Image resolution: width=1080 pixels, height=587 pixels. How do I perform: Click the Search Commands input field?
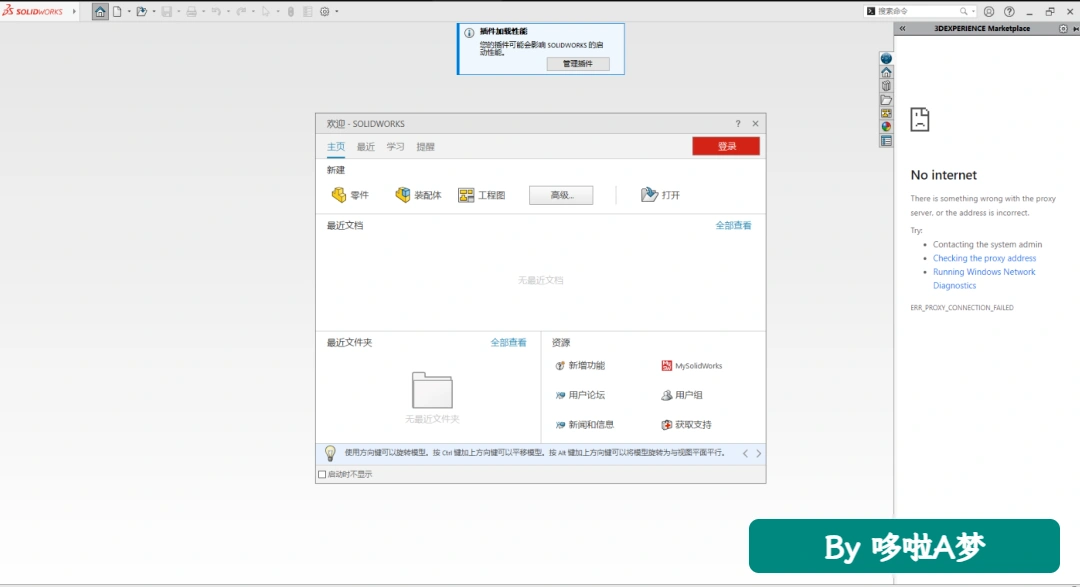(x=917, y=12)
